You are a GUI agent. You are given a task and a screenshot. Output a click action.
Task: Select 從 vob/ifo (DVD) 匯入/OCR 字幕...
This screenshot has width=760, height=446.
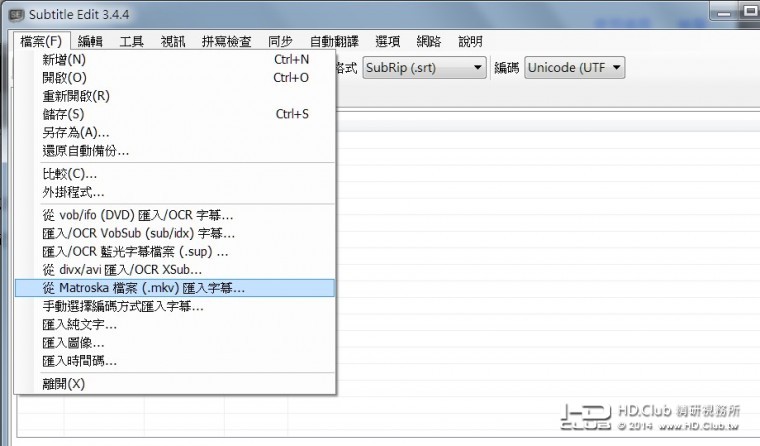[175, 215]
